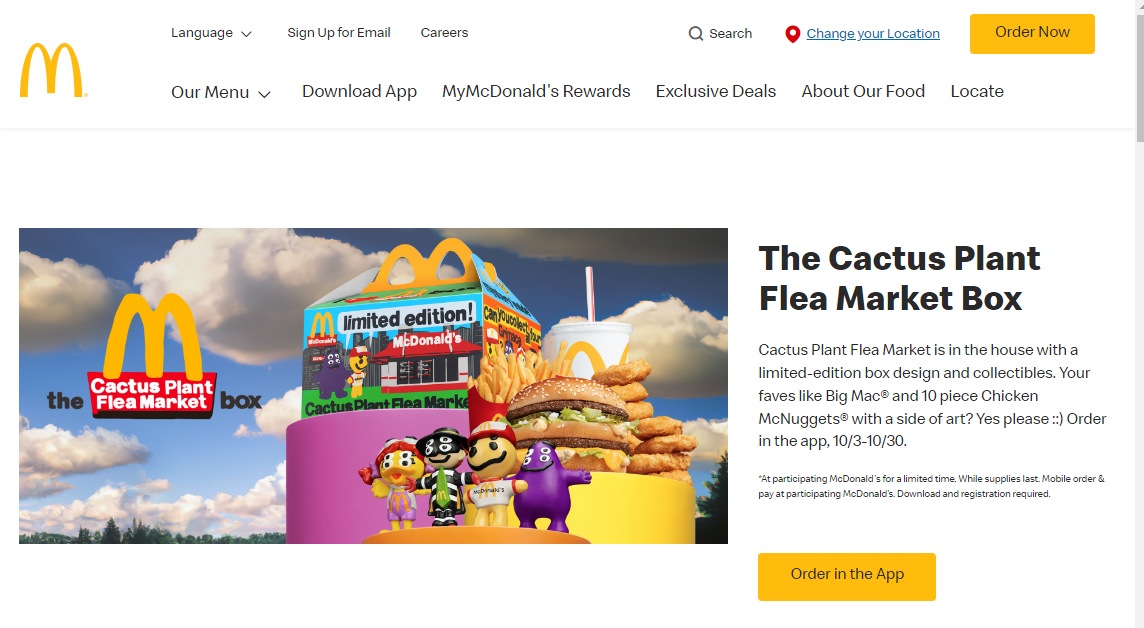Open Sign Up for Email link

coord(339,33)
